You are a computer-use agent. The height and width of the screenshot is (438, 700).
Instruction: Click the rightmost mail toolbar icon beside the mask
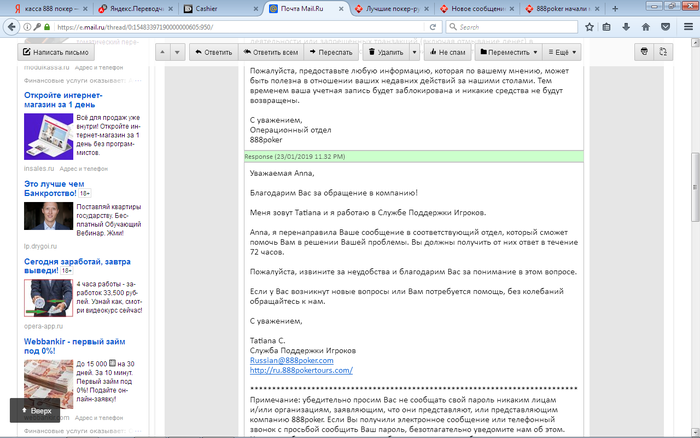[x=663, y=52]
